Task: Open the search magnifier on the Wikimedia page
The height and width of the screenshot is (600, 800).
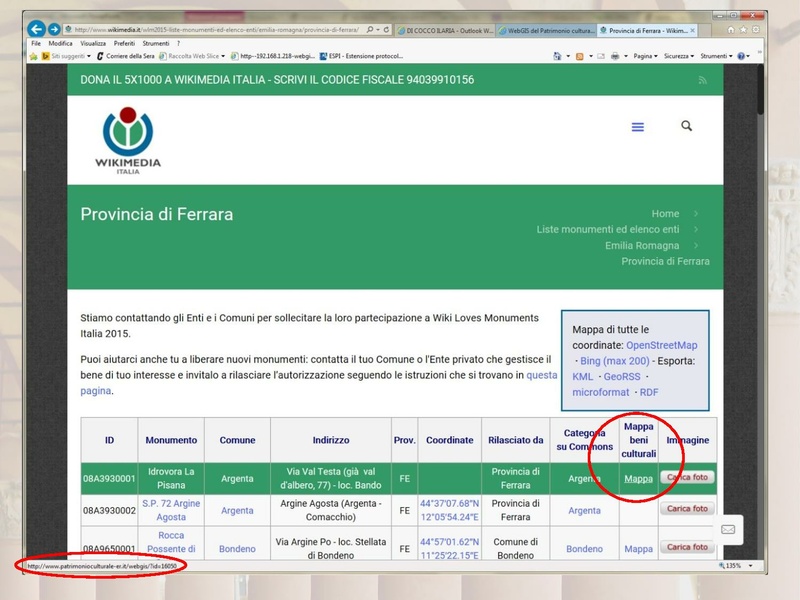Action: pyautogui.click(x=686, y=127)
